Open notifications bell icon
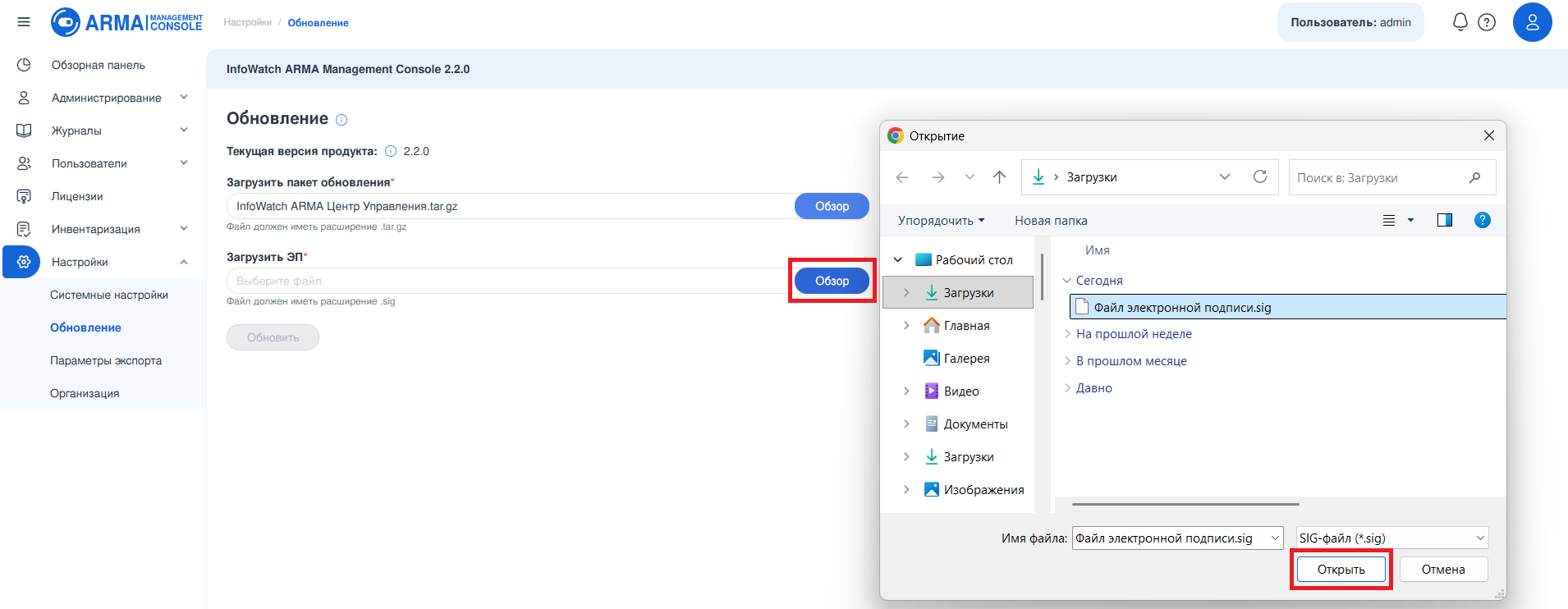 pyautogui.click(x=1460, y=22)
